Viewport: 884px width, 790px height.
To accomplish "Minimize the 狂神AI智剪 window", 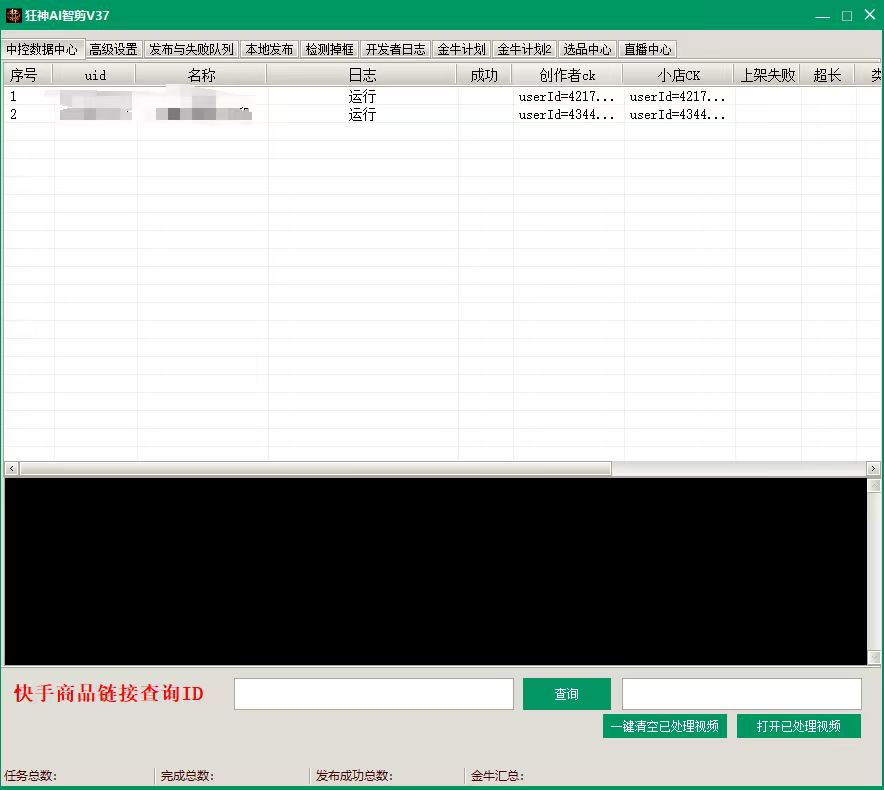I will (x=823, y=16).
